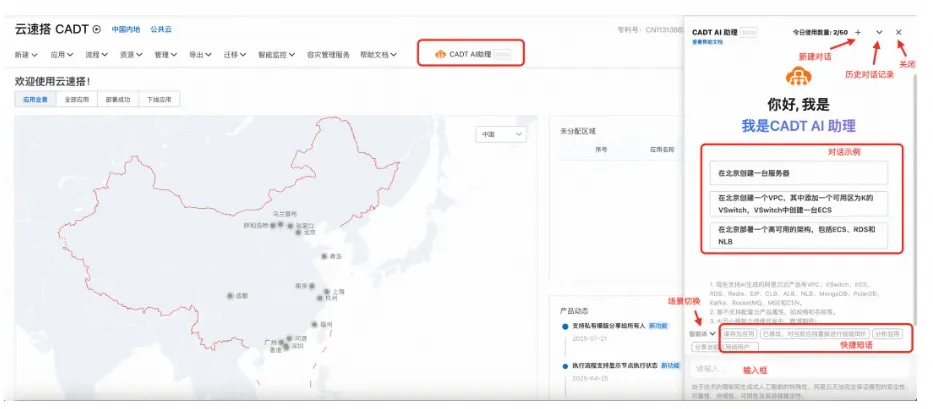Click the 新功能 tag next to 执行流程支持显示节点执行状态

tap(671, 366)
